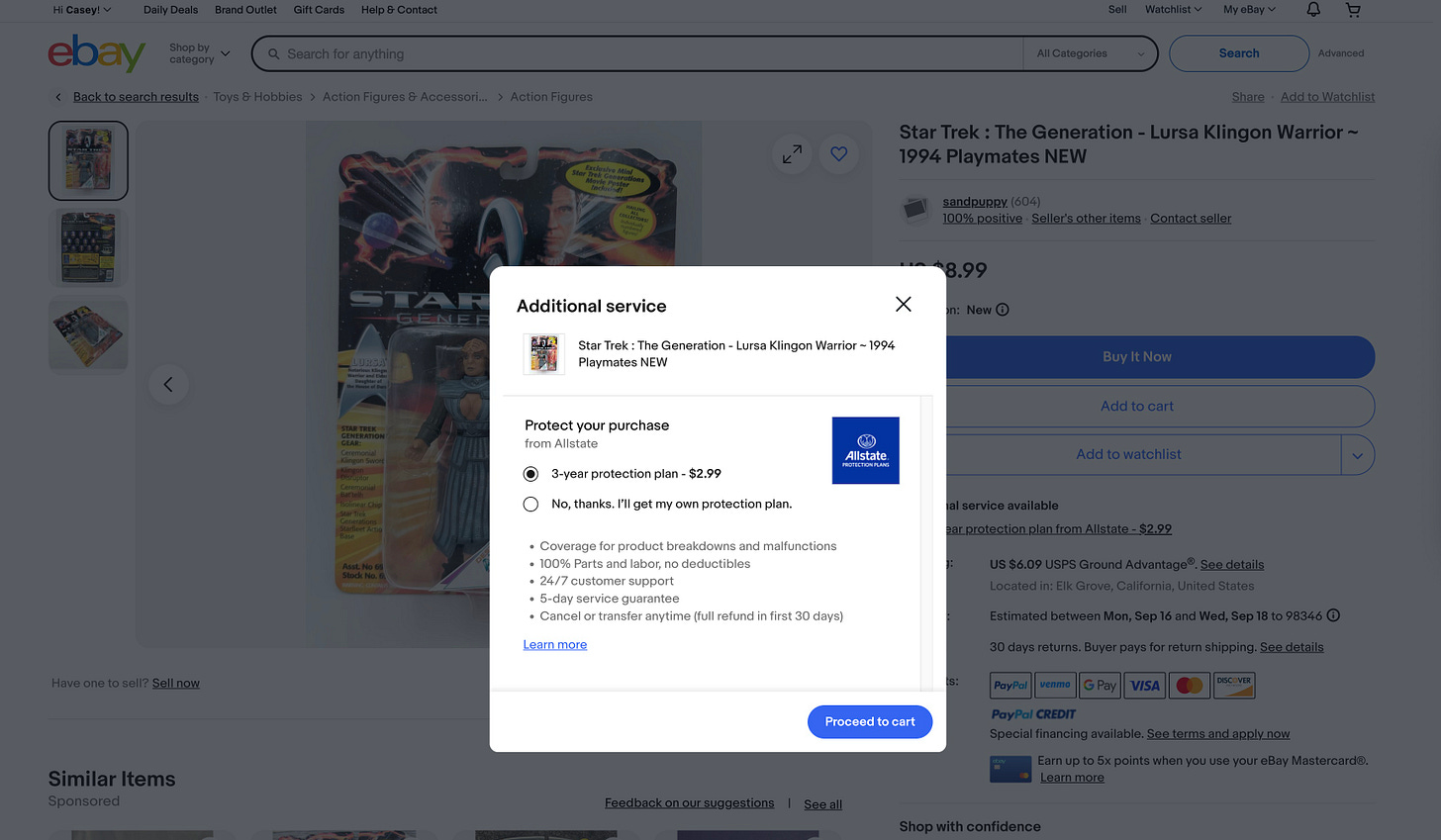Select the third product thumbnail
The height and width of the screenshot is (840, 1441).
coord(88,335)
